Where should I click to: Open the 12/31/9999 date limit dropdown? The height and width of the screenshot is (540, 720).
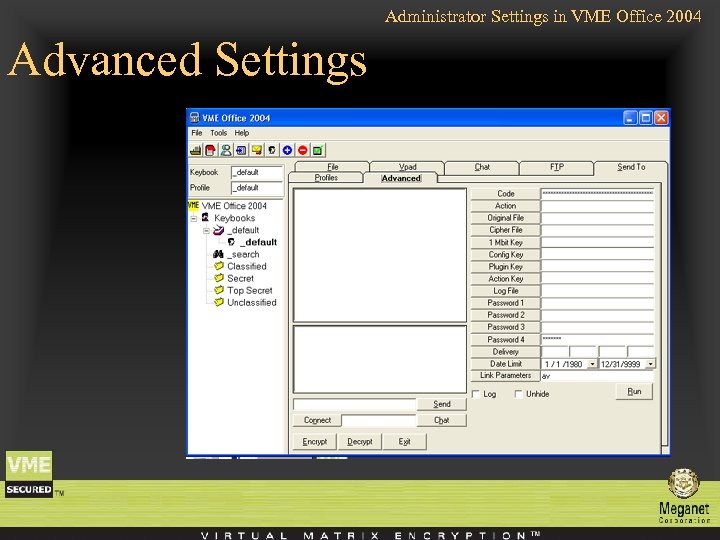650,364
